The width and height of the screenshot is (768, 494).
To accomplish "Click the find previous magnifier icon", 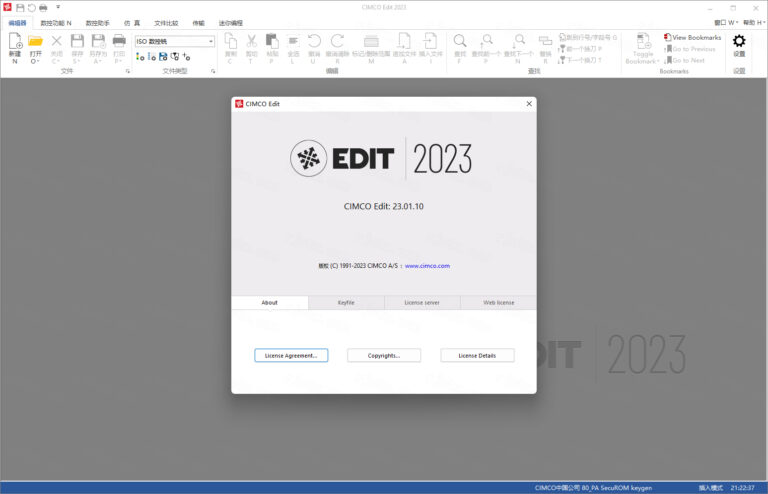I will [486, 41].
